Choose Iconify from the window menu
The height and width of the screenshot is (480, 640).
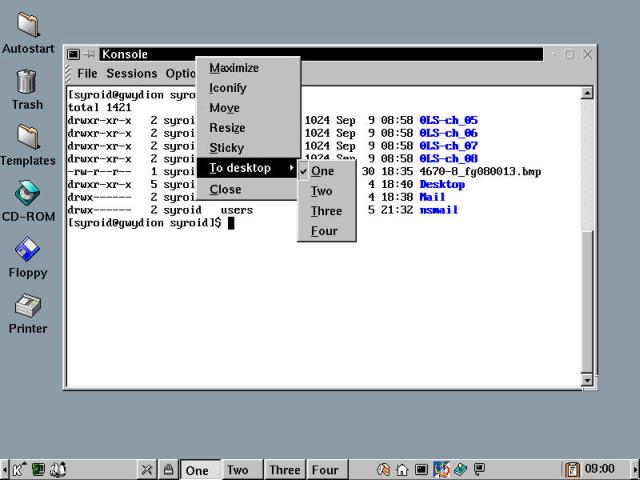point(227,88)
